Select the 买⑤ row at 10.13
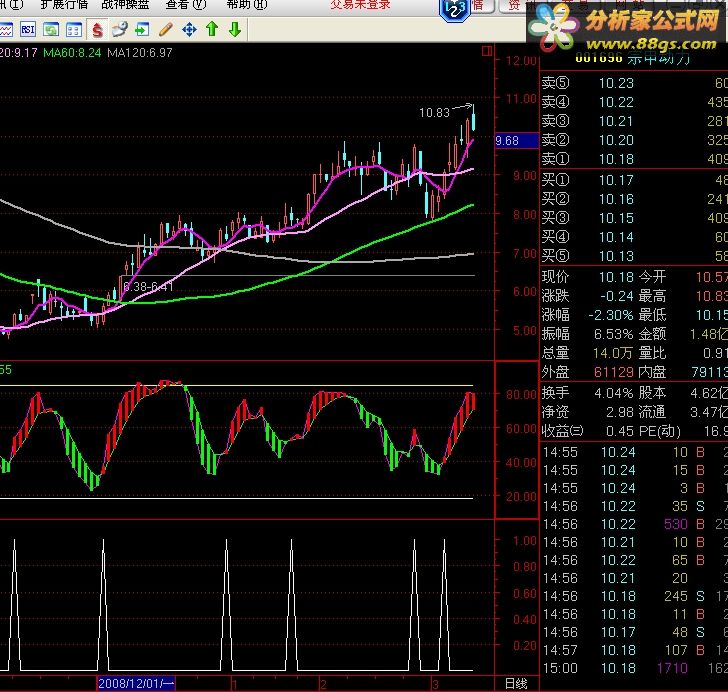 (x=634, y=256)
